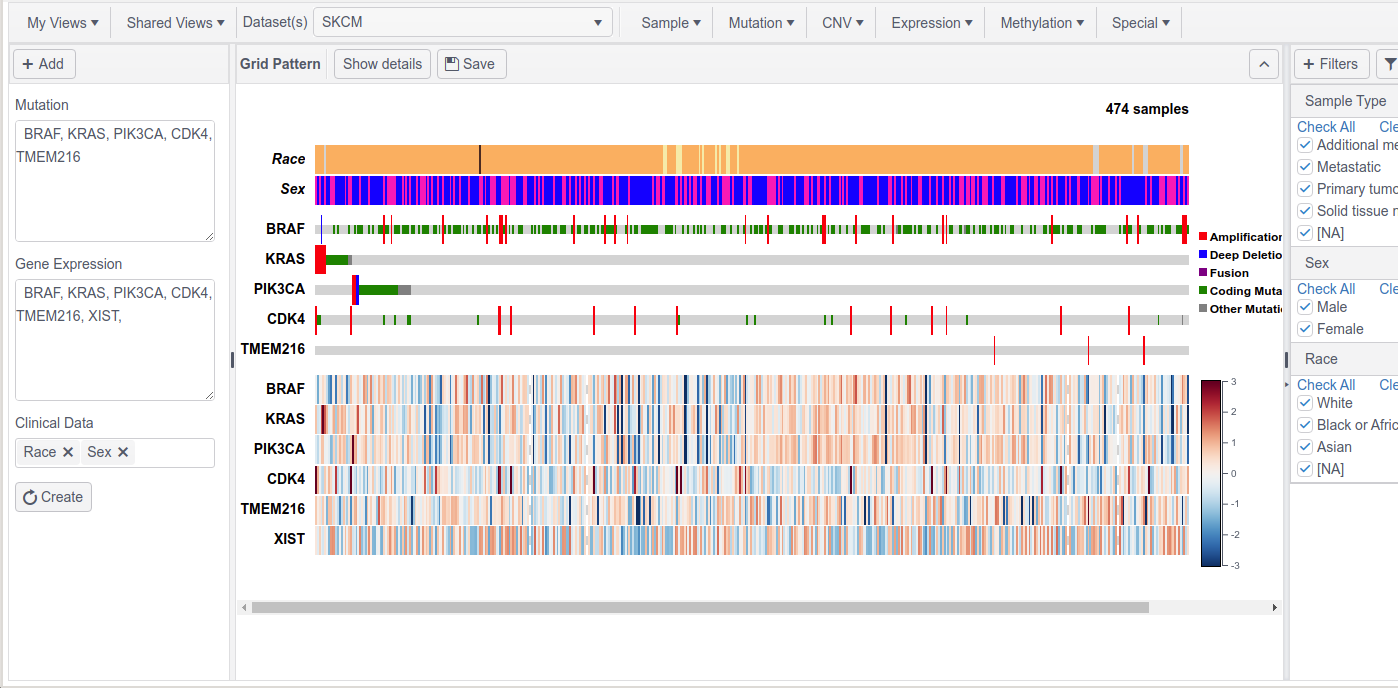The image size is (1398, 688).
Task: Remove the Sex clinical data tag
Action: pyautogui.click(x=123, y=452)
